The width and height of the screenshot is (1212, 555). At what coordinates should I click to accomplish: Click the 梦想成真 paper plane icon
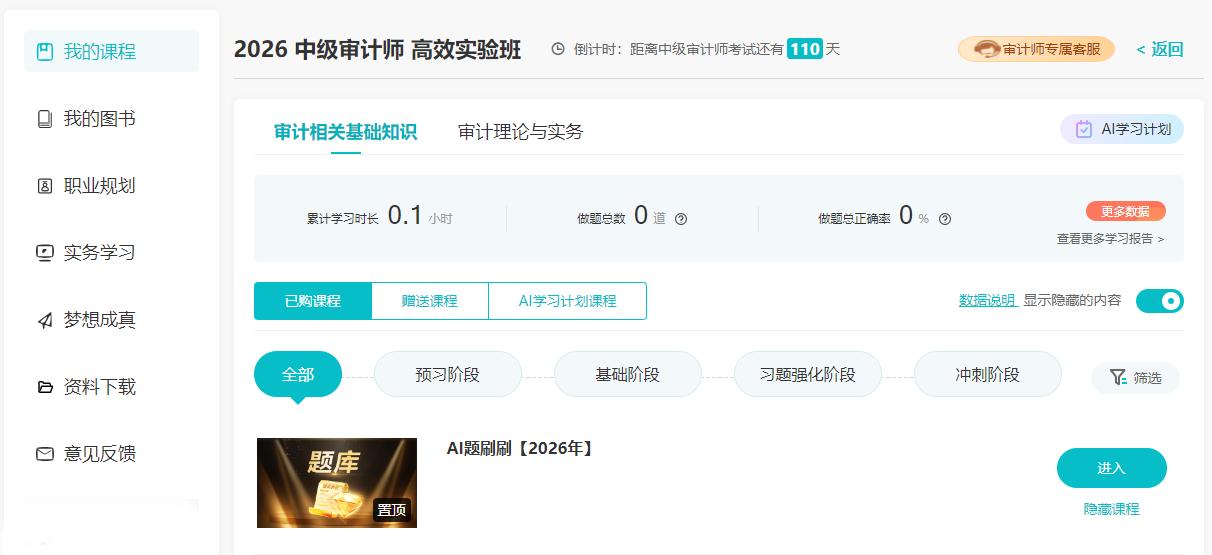pyautogui.click(x=44, y=320)
